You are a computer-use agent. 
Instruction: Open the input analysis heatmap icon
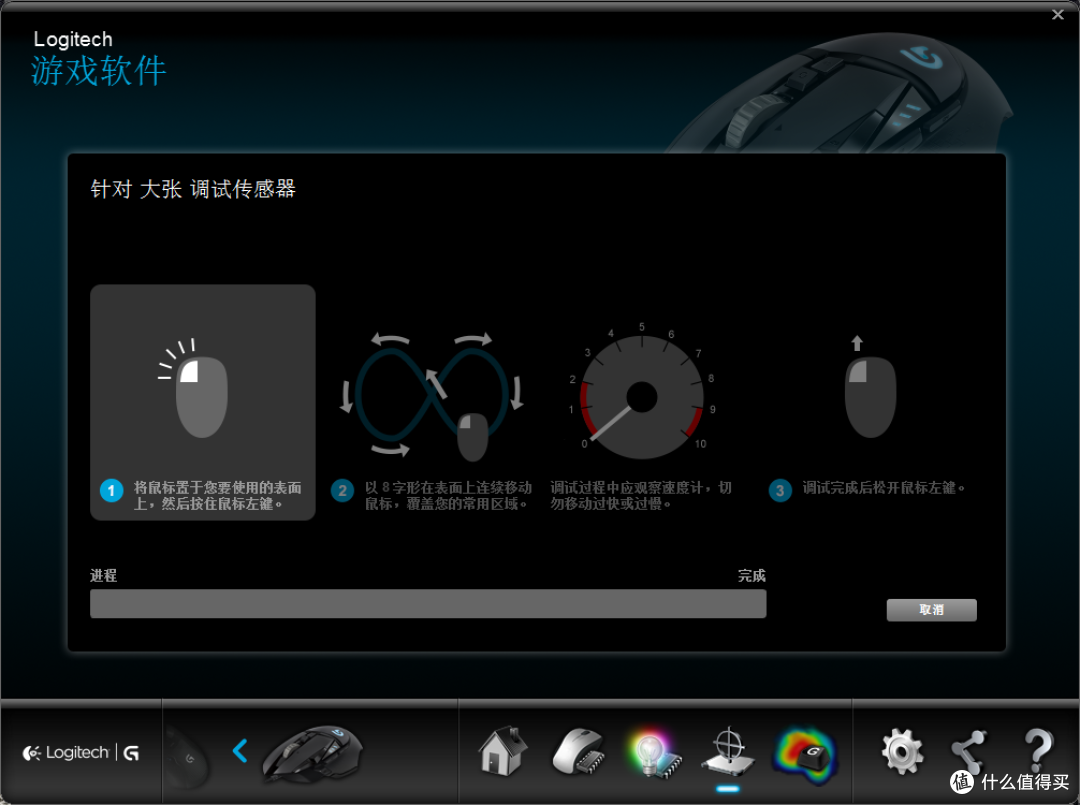[804, 755]
